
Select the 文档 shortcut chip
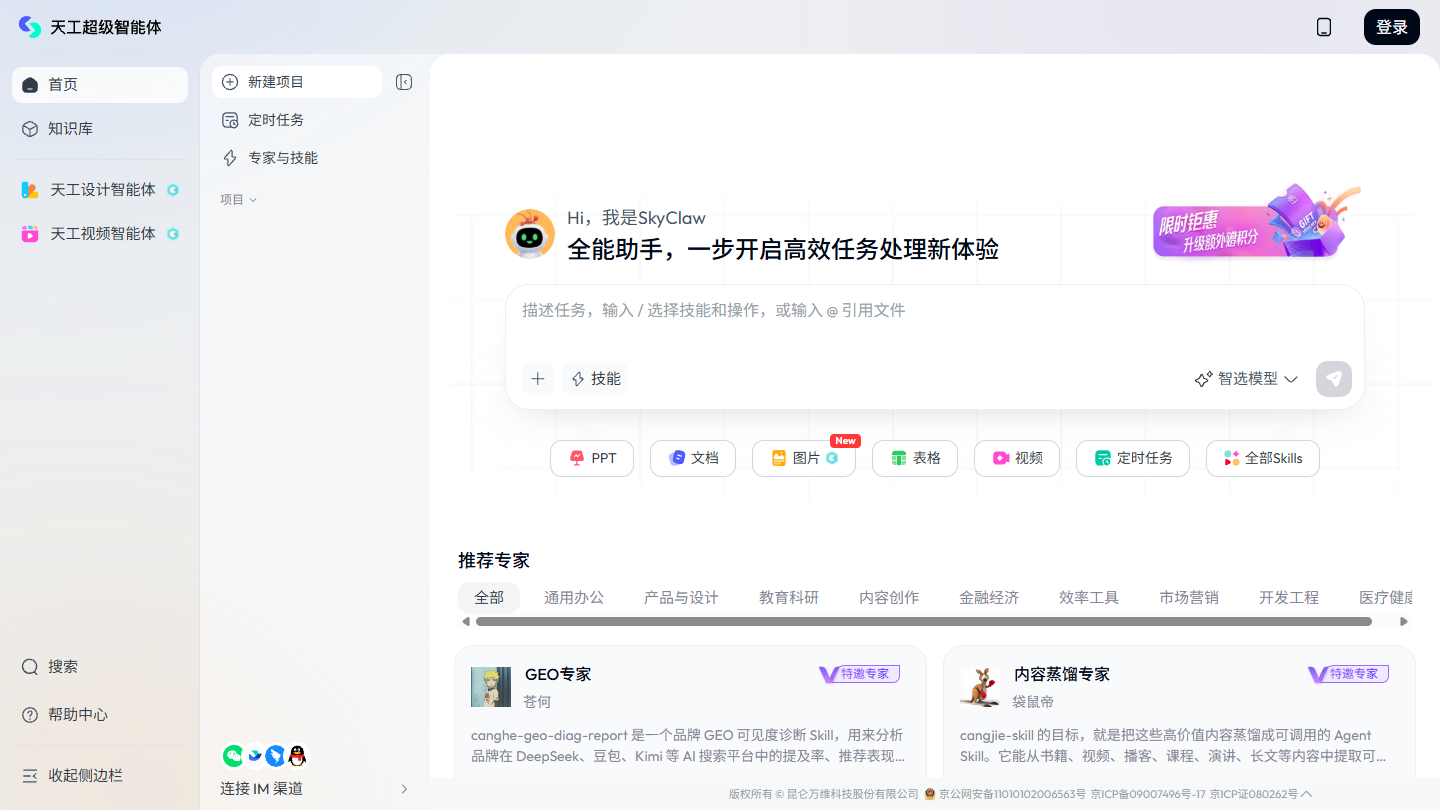[693, 458]
